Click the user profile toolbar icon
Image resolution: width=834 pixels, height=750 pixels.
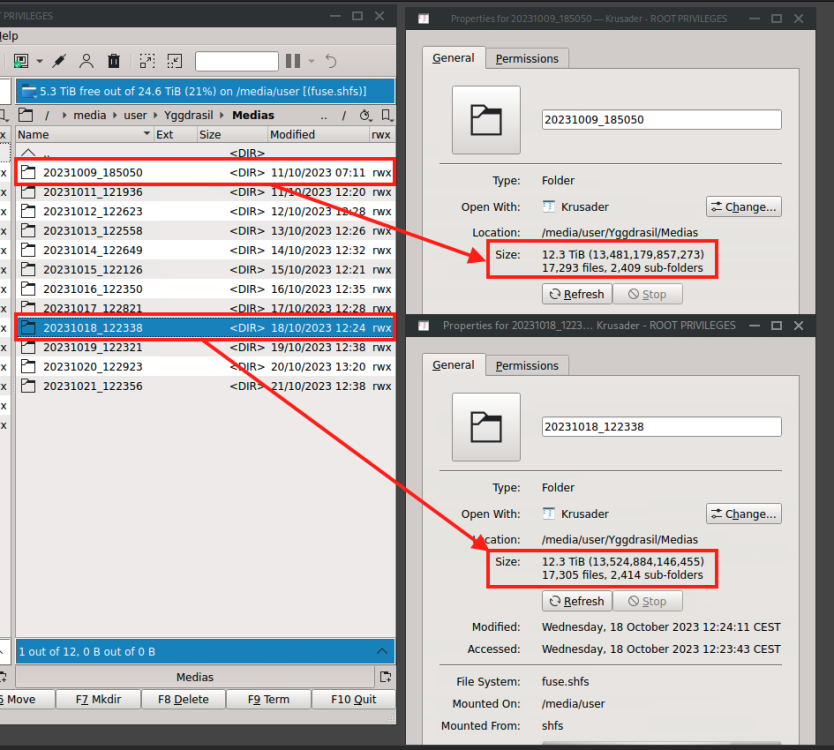click(86, 61)
